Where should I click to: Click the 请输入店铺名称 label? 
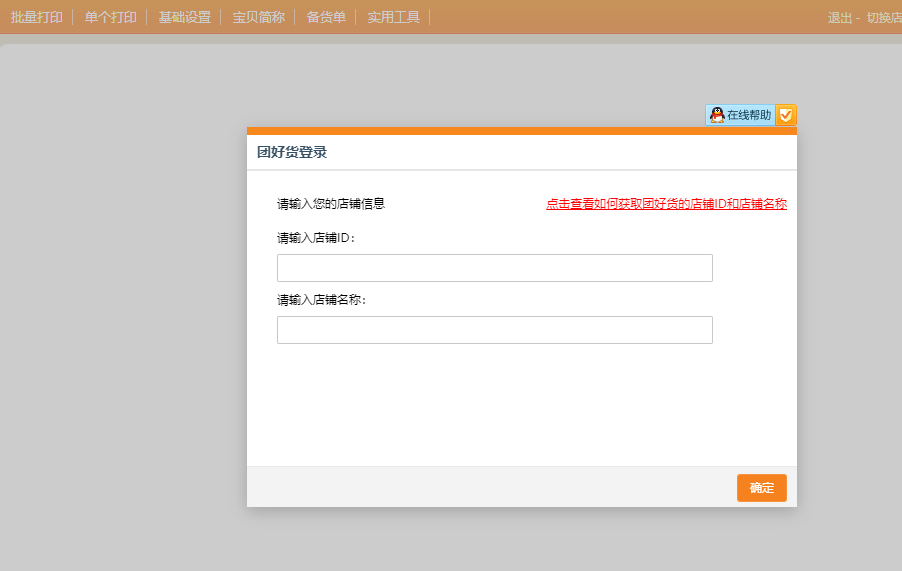pyautogui.click(x=322, y=300)
